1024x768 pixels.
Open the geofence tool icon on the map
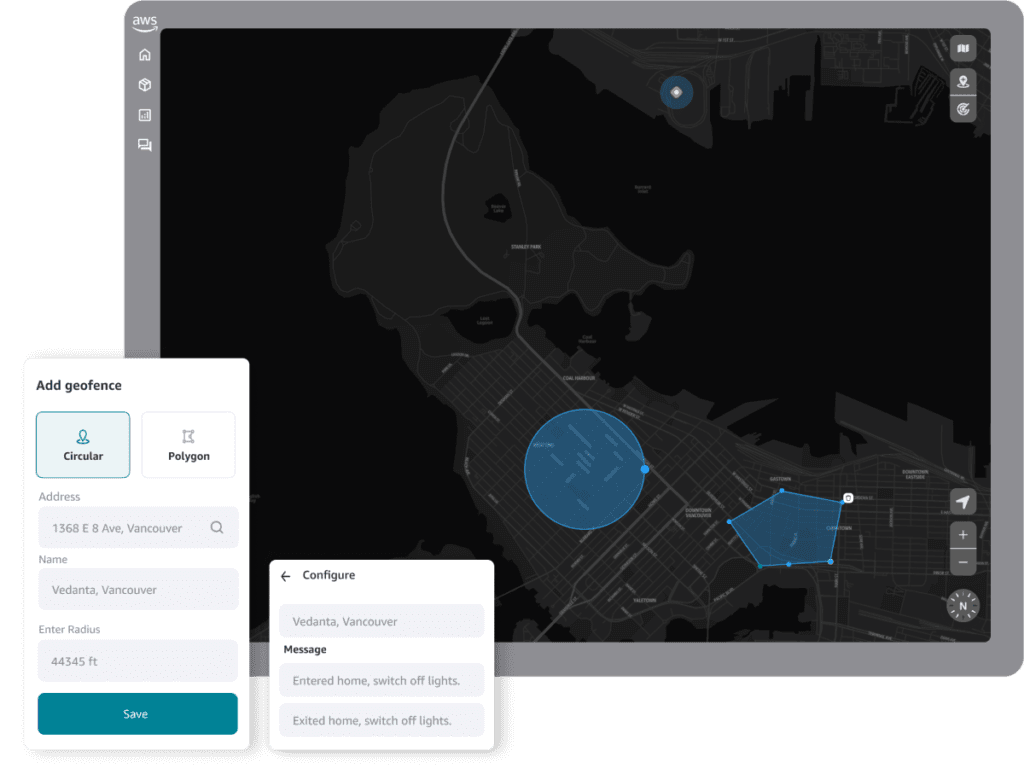961,108
